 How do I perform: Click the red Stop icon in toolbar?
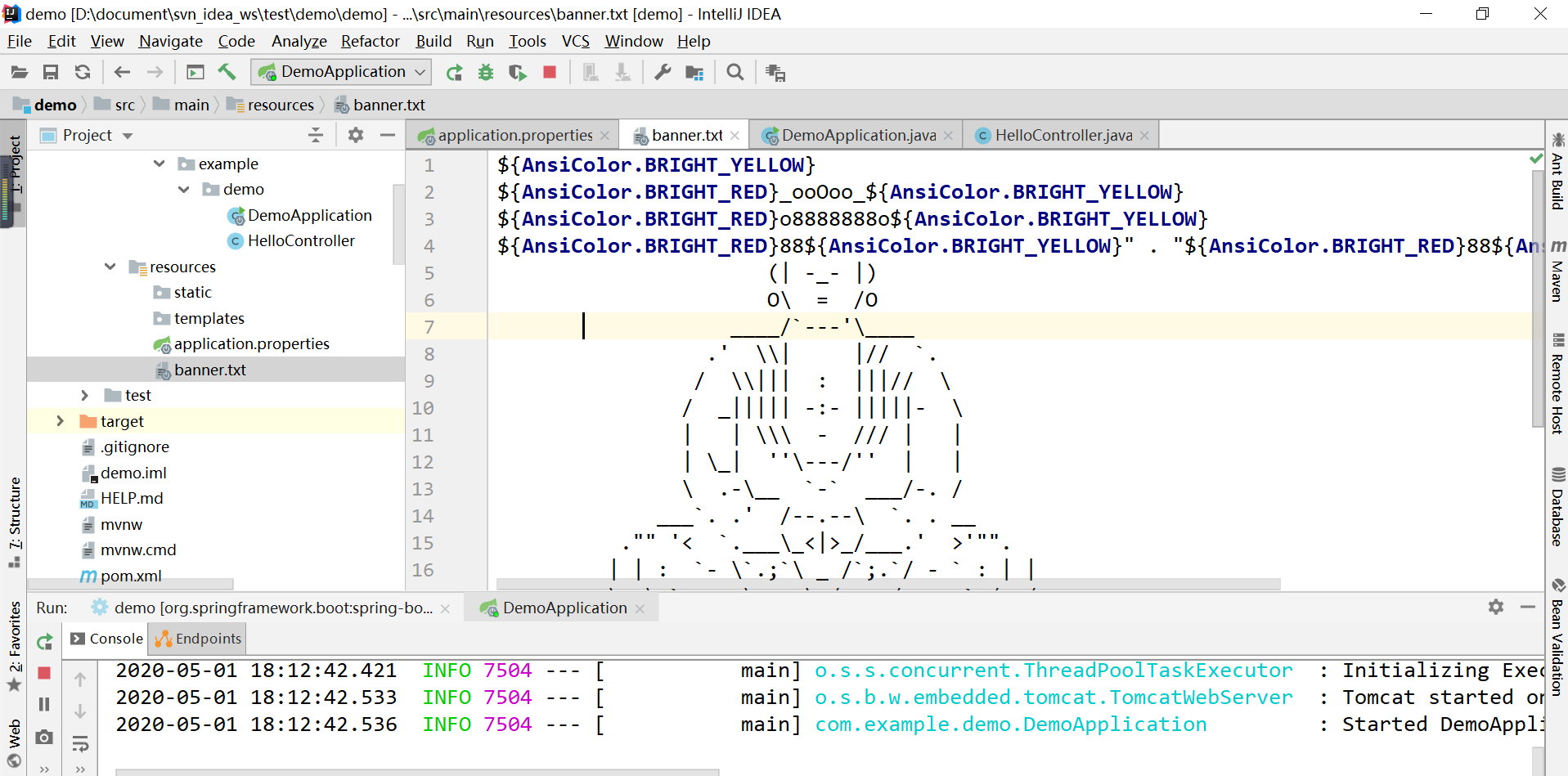click(550, 73)
